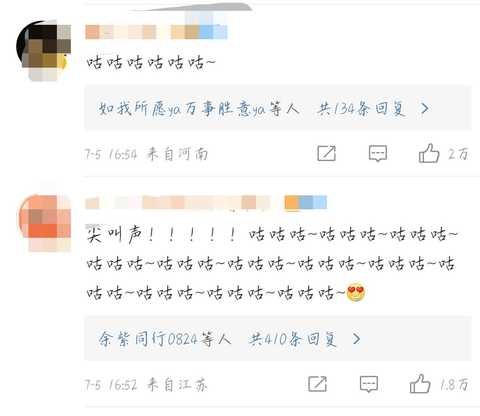This screenshot has height=416, width=480.
Task: Click the badge beside the second username
Action: click(x=306, y=202)
